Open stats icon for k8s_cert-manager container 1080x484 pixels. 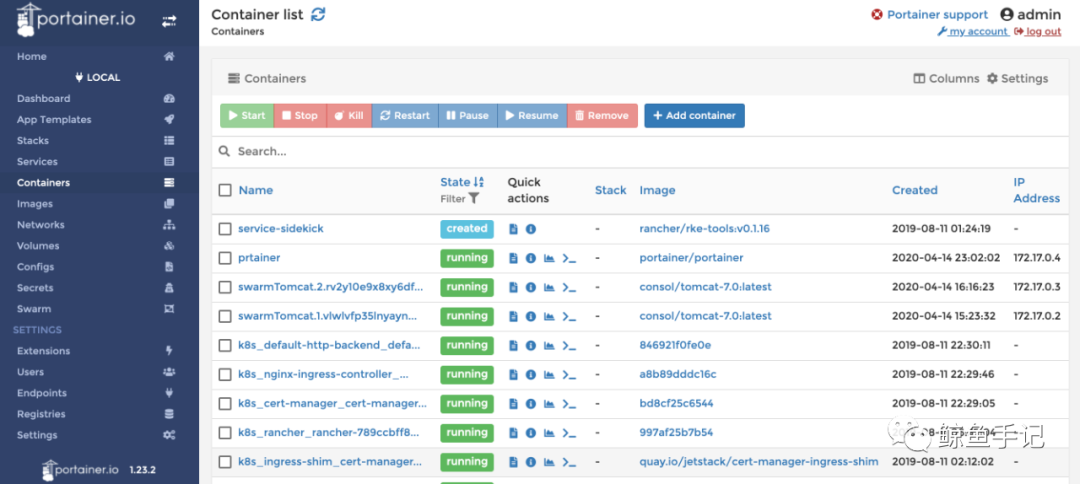coord(549,403)
